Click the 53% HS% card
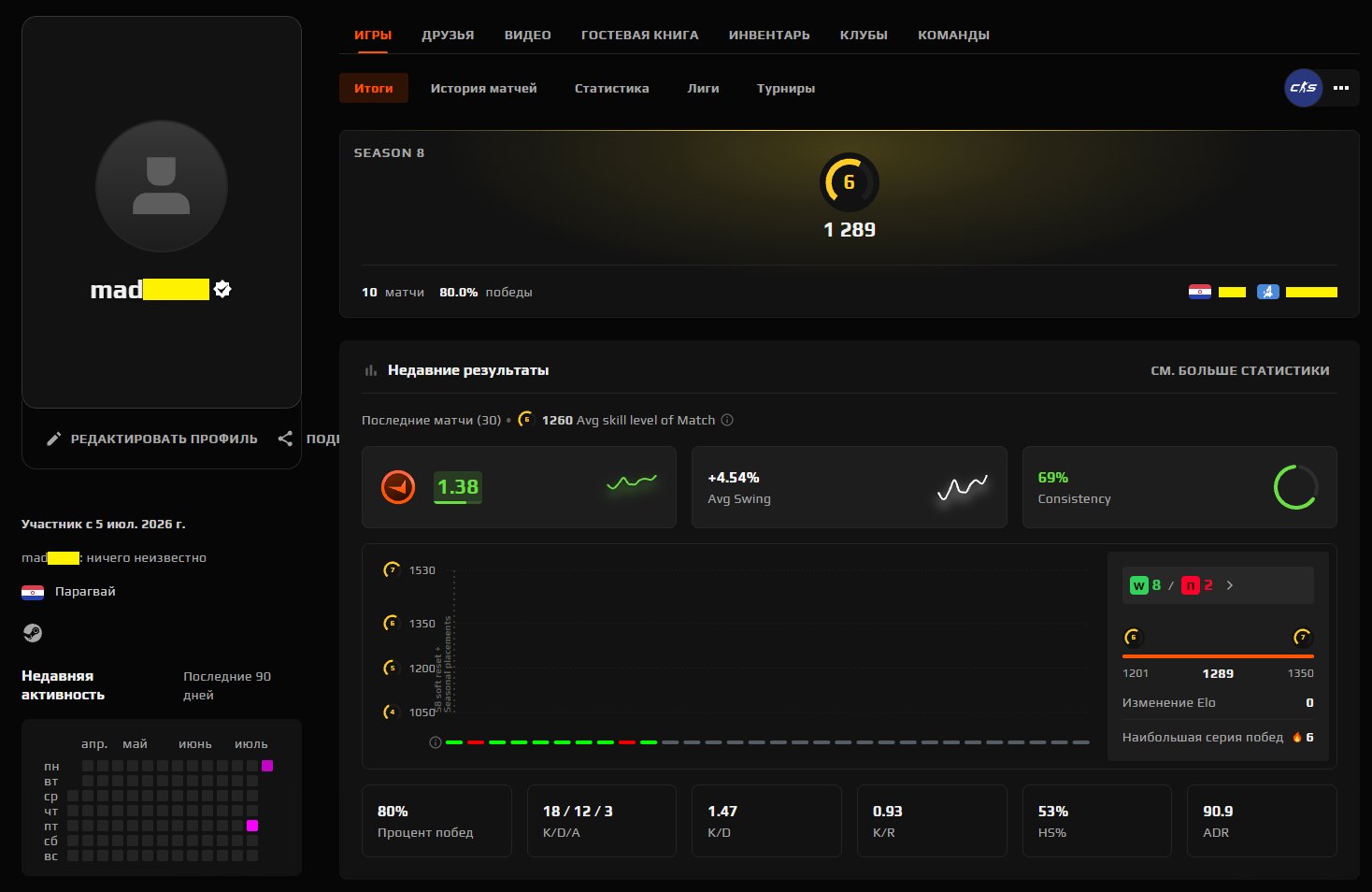This screenshot has height=892, width=1372. 1097,821
